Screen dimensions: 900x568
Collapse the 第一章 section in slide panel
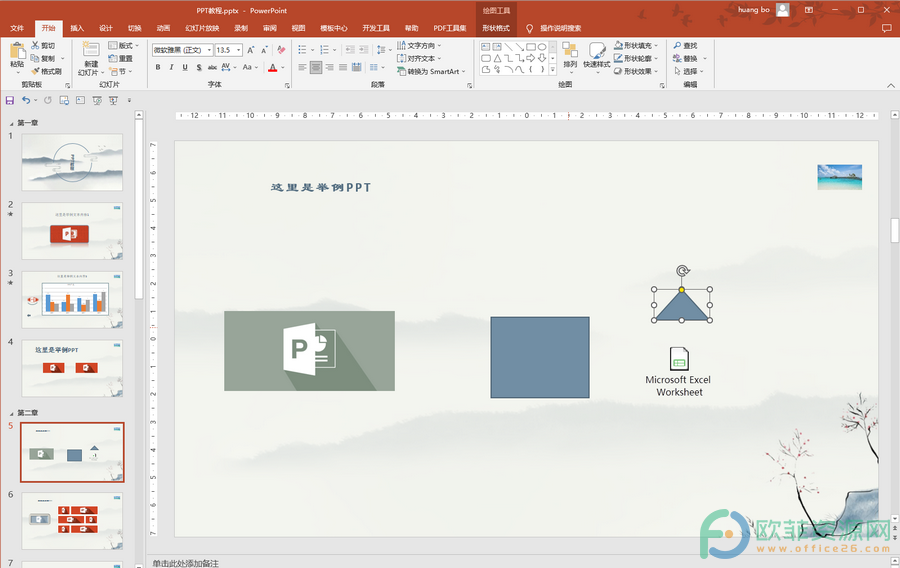(x=11, y=123)
